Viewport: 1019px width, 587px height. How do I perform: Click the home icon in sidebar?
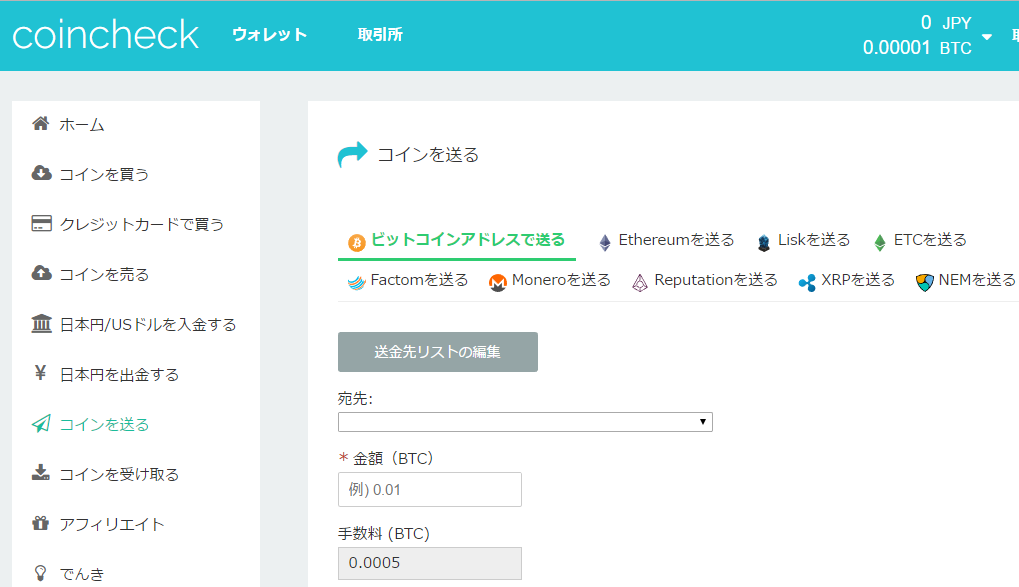coord(40,124)
